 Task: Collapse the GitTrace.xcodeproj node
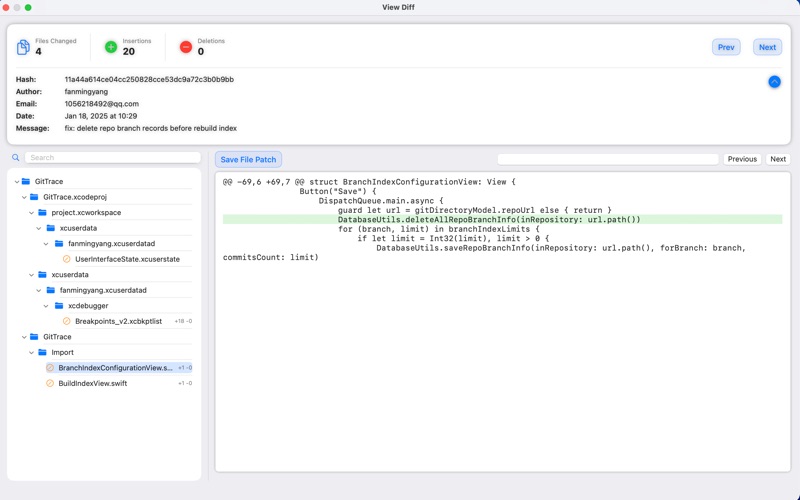point(24,197)
